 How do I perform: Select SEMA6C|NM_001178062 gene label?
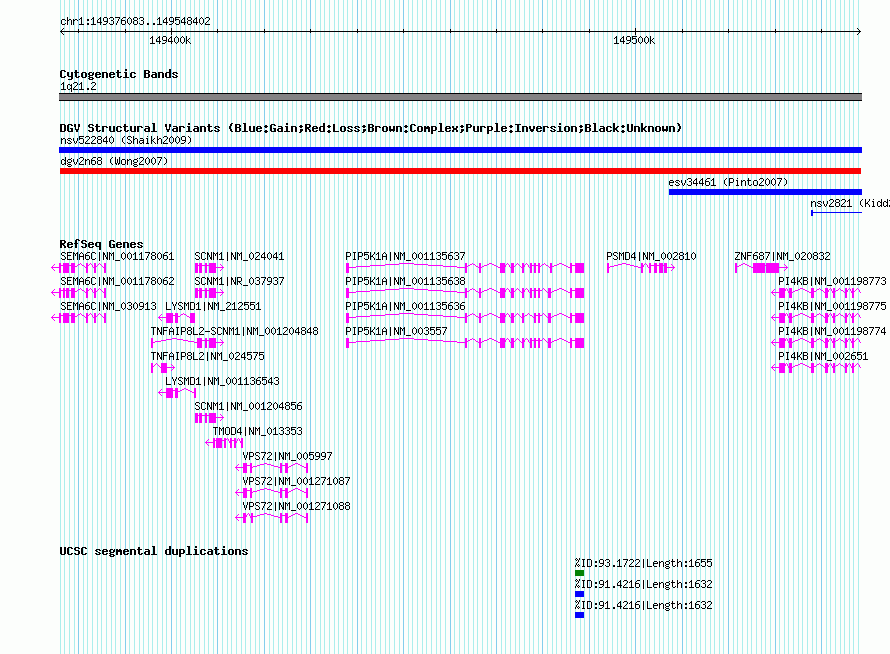[117, 281]
